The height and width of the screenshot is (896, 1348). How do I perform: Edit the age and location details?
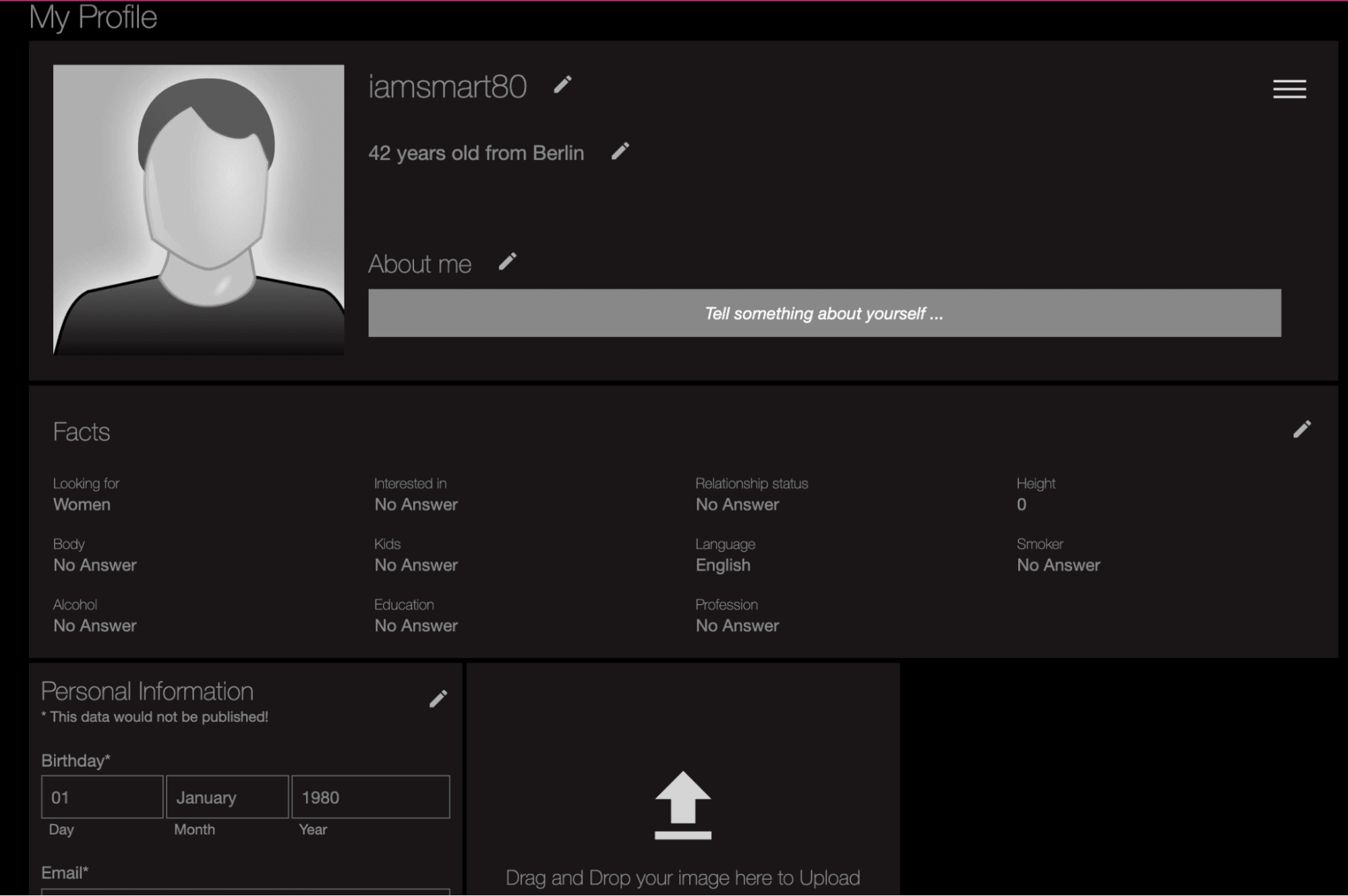click(620, 152)
